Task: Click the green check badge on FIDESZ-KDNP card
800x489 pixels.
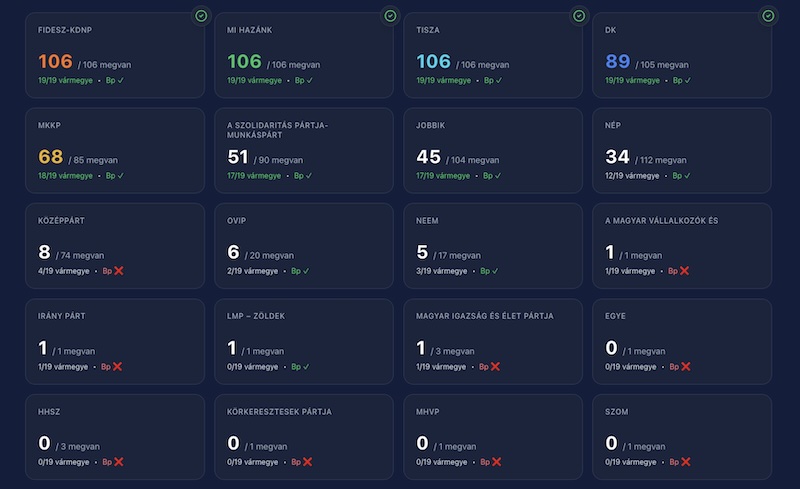Action: pos(201,16)
